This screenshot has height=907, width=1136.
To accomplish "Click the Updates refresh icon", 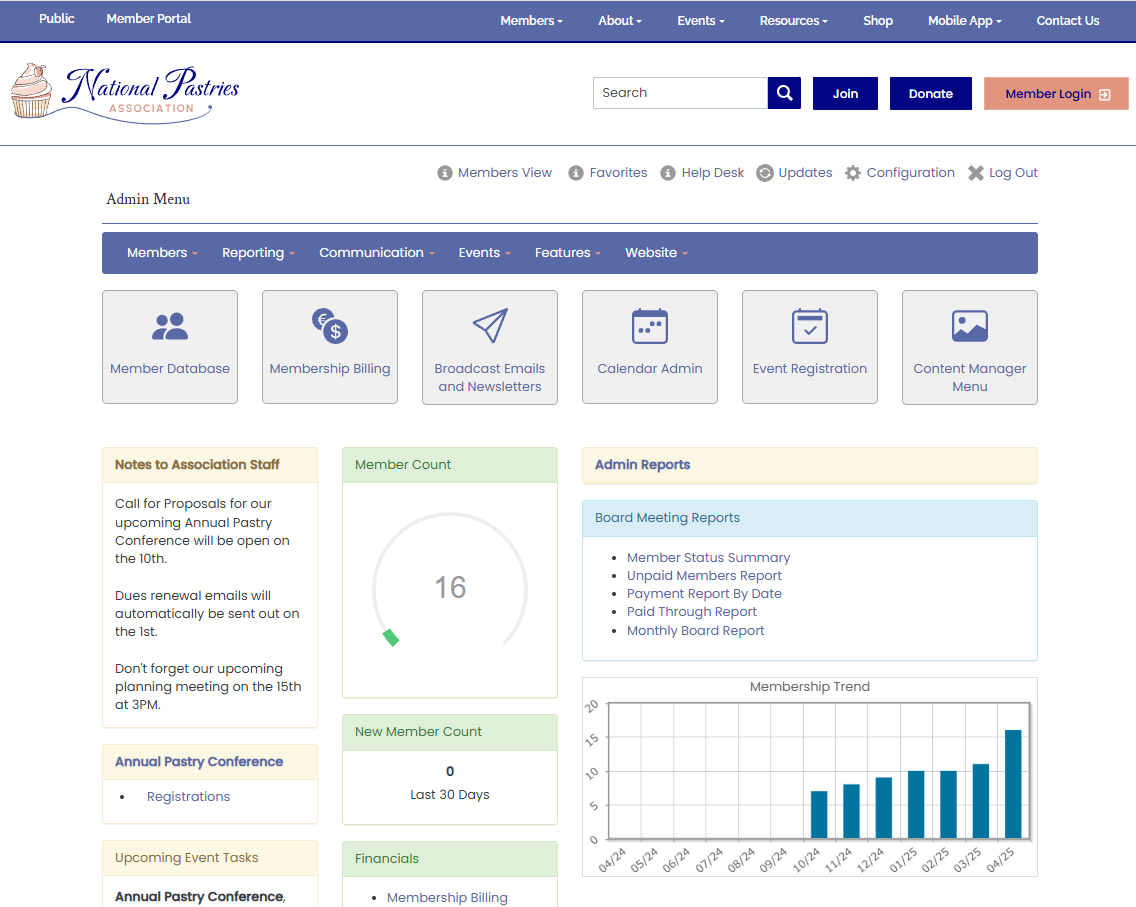I will point(766,172).
